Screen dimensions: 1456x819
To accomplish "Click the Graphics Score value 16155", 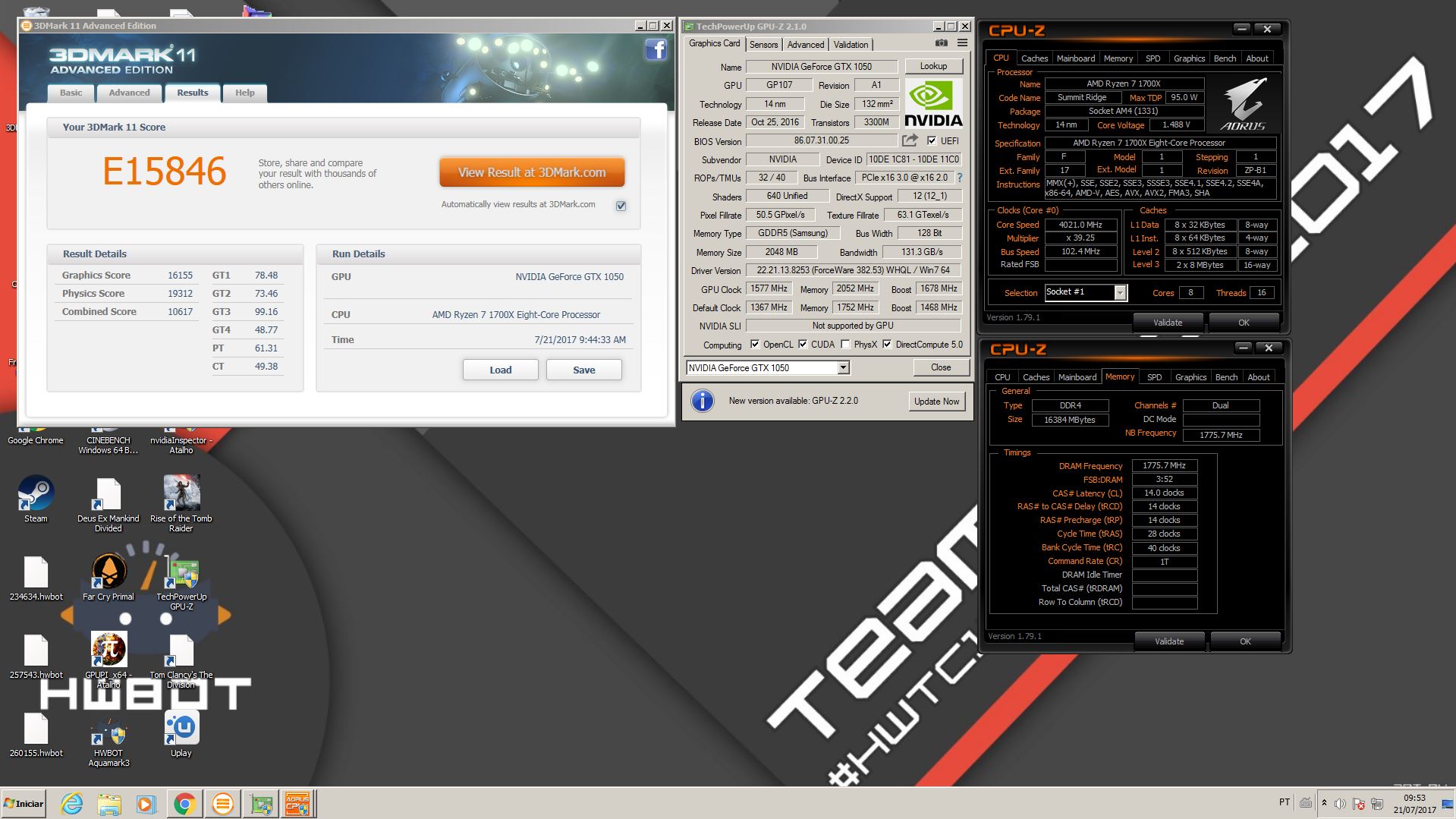I will (x=180, y=276).
